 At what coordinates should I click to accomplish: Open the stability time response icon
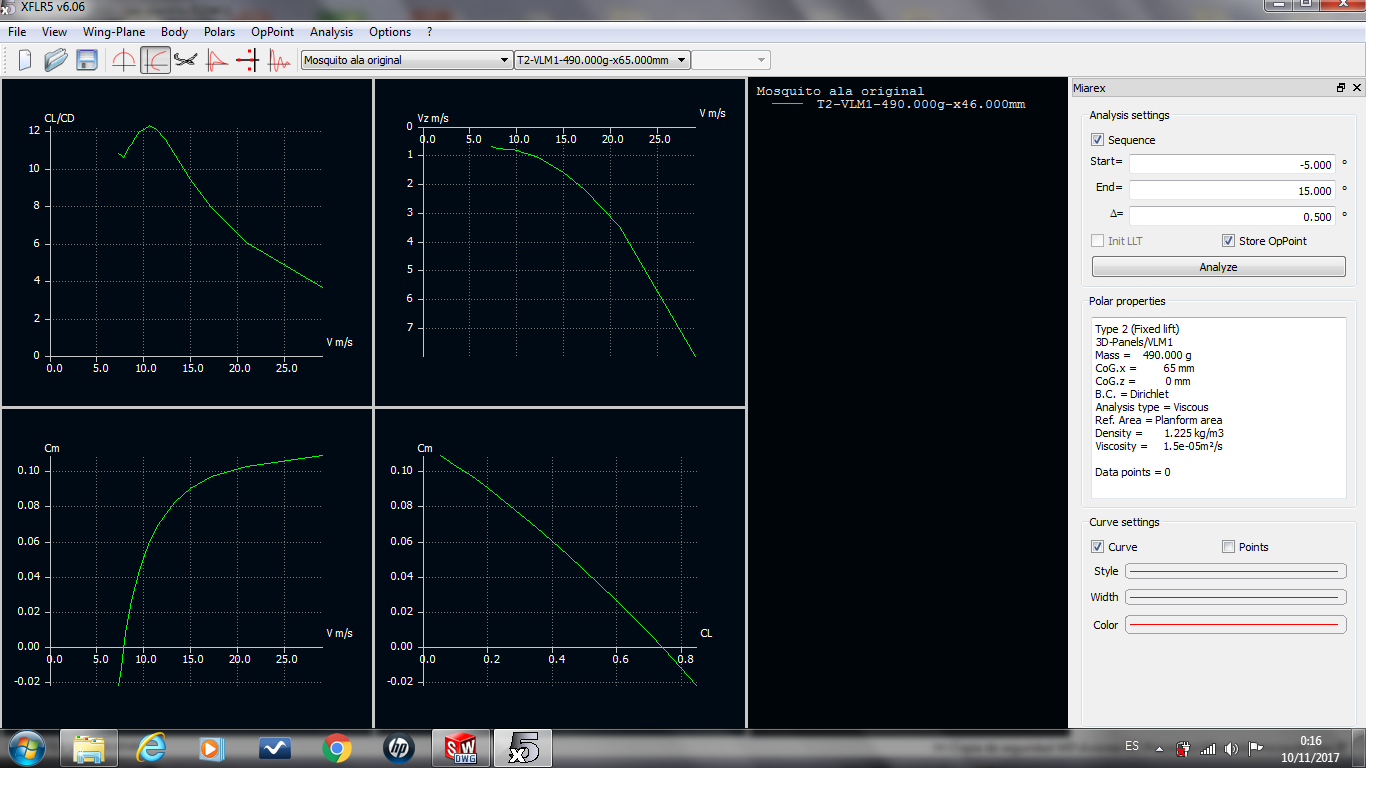click(278, 60)
